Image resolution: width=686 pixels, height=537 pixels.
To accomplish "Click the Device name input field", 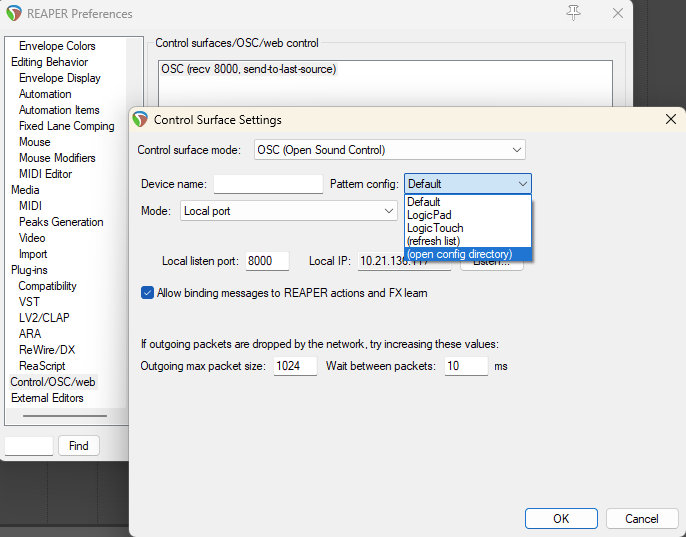I will pyautogui.click(x=268, y=184).
